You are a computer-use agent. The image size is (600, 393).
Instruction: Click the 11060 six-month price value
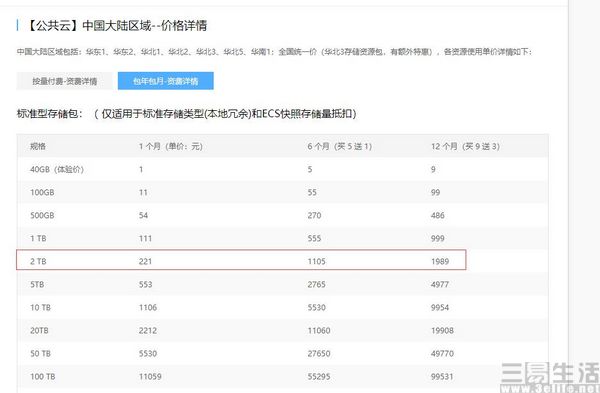pos(319,330)
